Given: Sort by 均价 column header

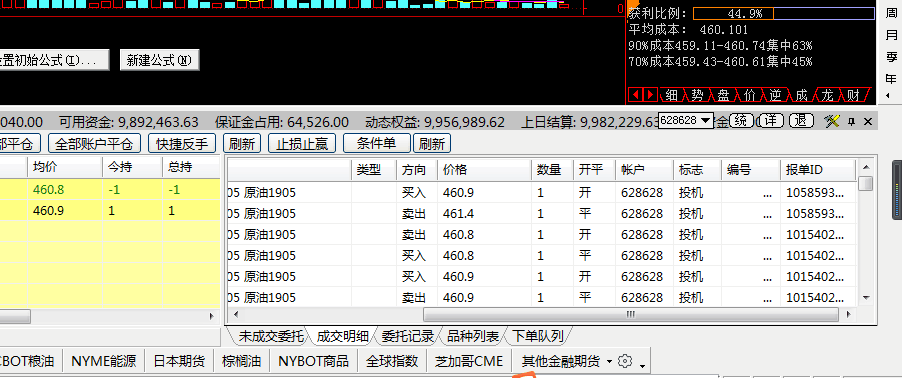Looking at the screenshot, I should [x=65, y=167].
